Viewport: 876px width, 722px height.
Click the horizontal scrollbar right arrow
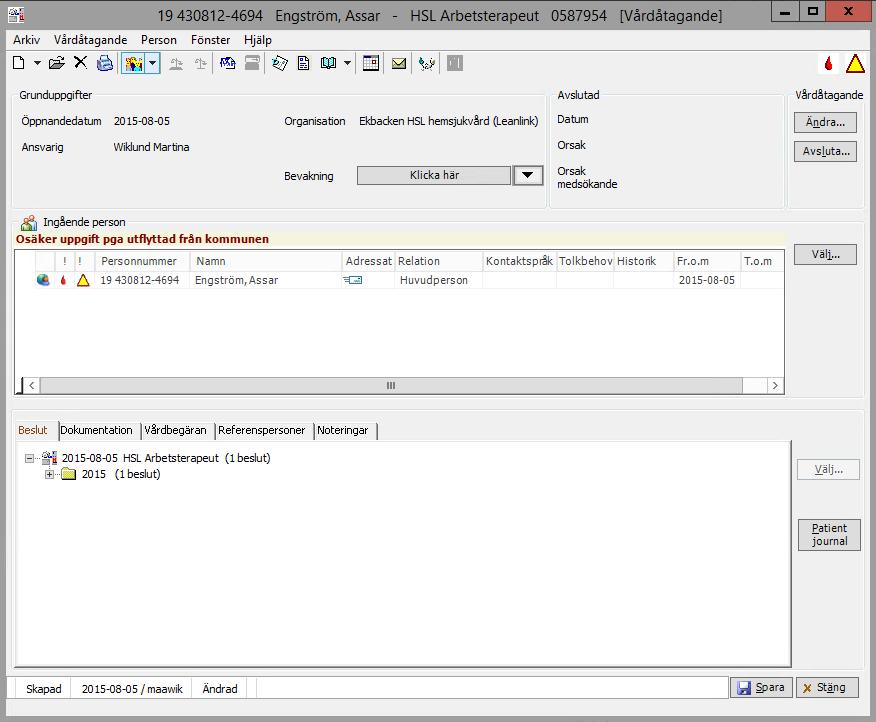point(775,386)
